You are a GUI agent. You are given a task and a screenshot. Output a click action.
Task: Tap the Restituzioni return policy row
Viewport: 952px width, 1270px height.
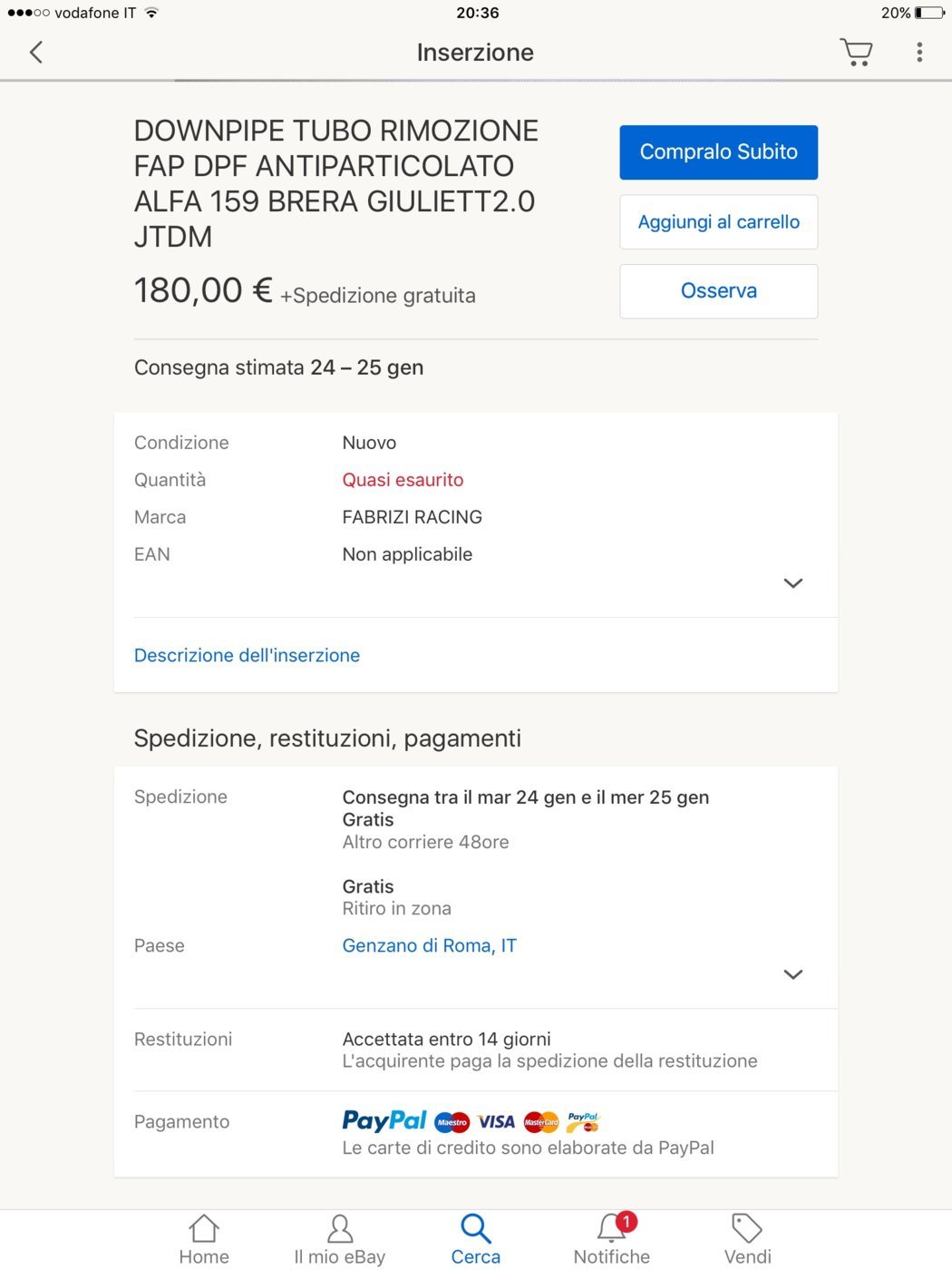click(475, 1050)
